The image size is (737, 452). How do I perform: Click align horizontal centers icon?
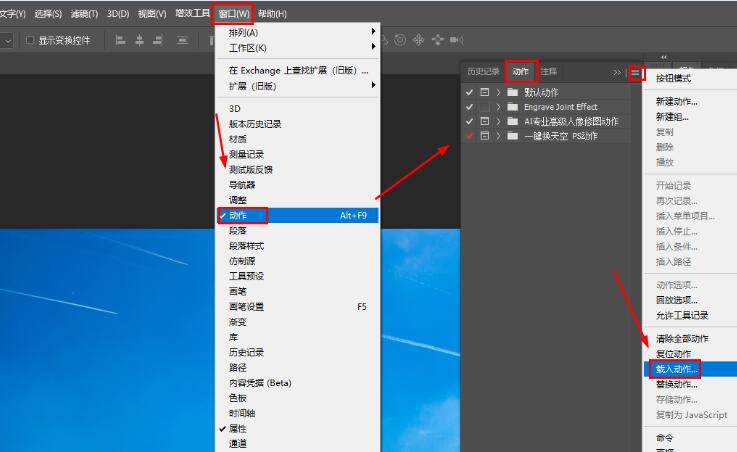pos(139,40)
